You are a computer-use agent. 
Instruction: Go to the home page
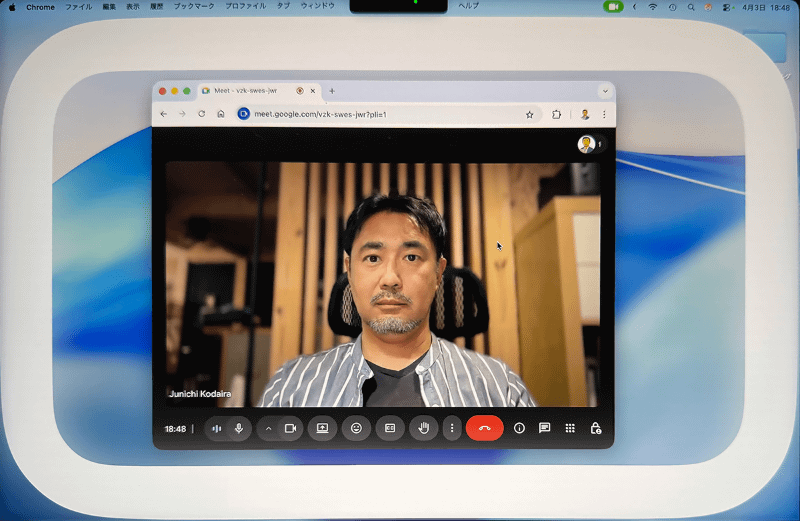(x=221, y=114)
